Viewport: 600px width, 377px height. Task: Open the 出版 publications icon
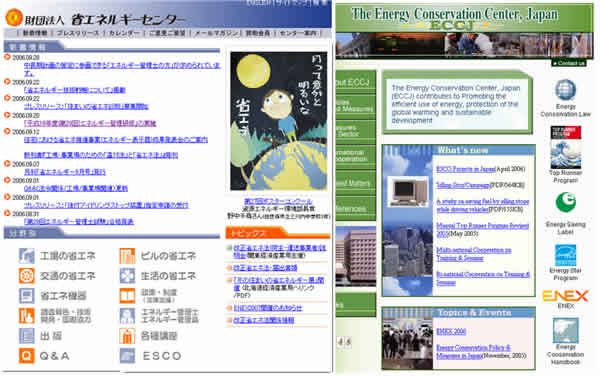[x=26, y=336]
